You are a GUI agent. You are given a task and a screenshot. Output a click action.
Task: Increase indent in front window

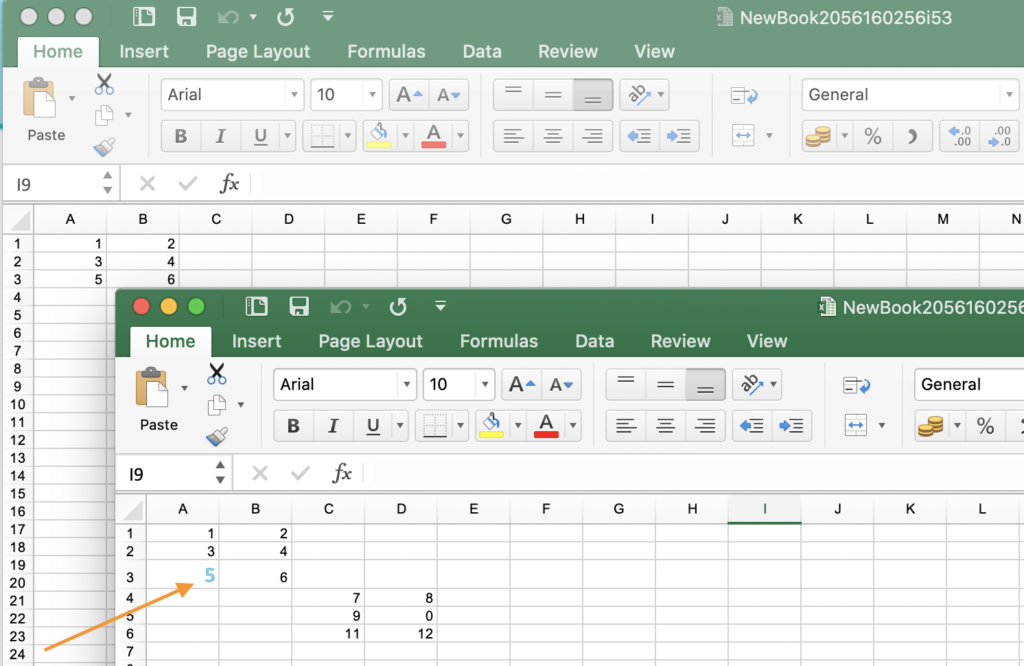click(x=792, y=426)
